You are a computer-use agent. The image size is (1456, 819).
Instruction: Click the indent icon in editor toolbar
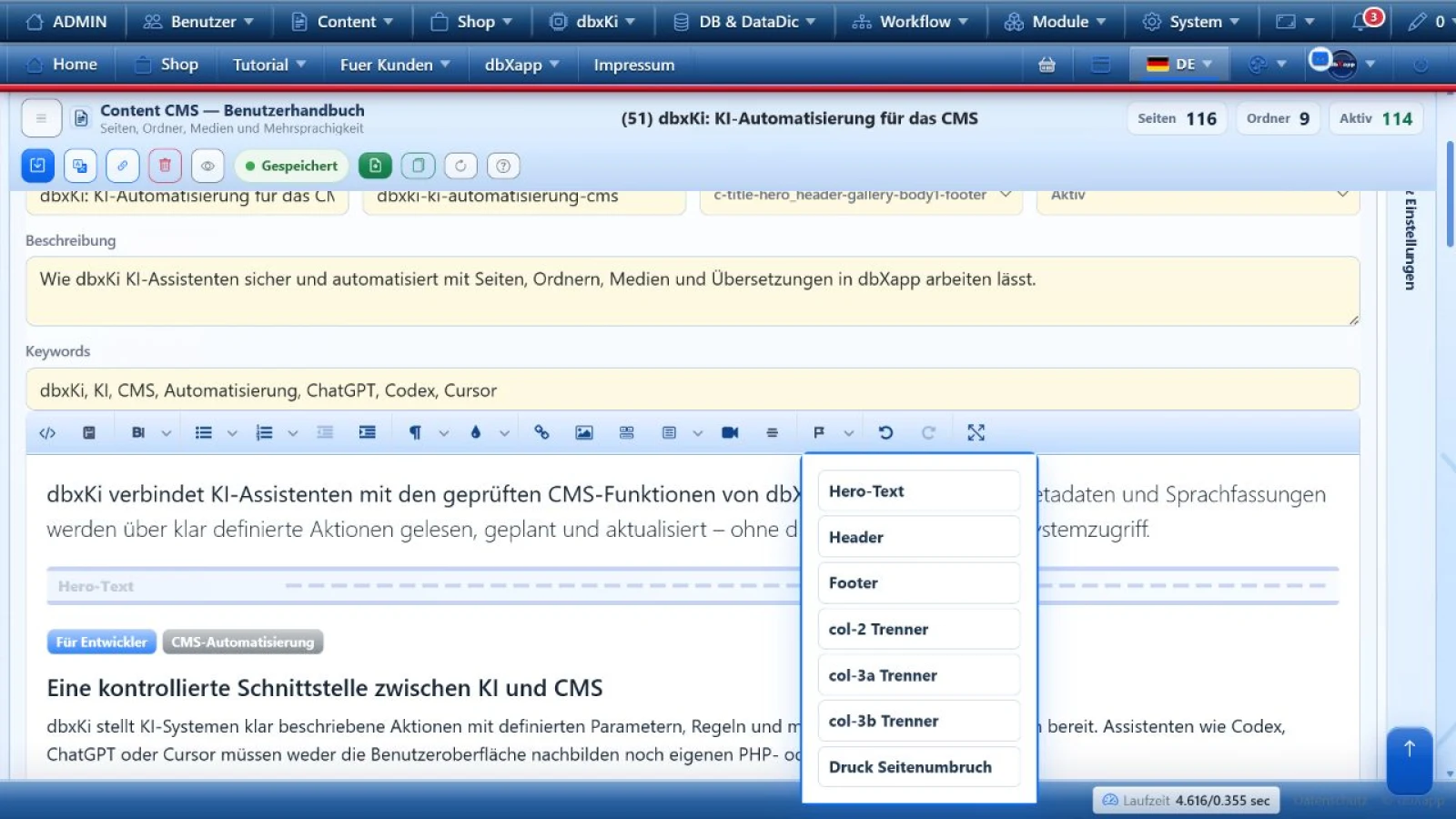pyautogui.click(x=368, y=433)
